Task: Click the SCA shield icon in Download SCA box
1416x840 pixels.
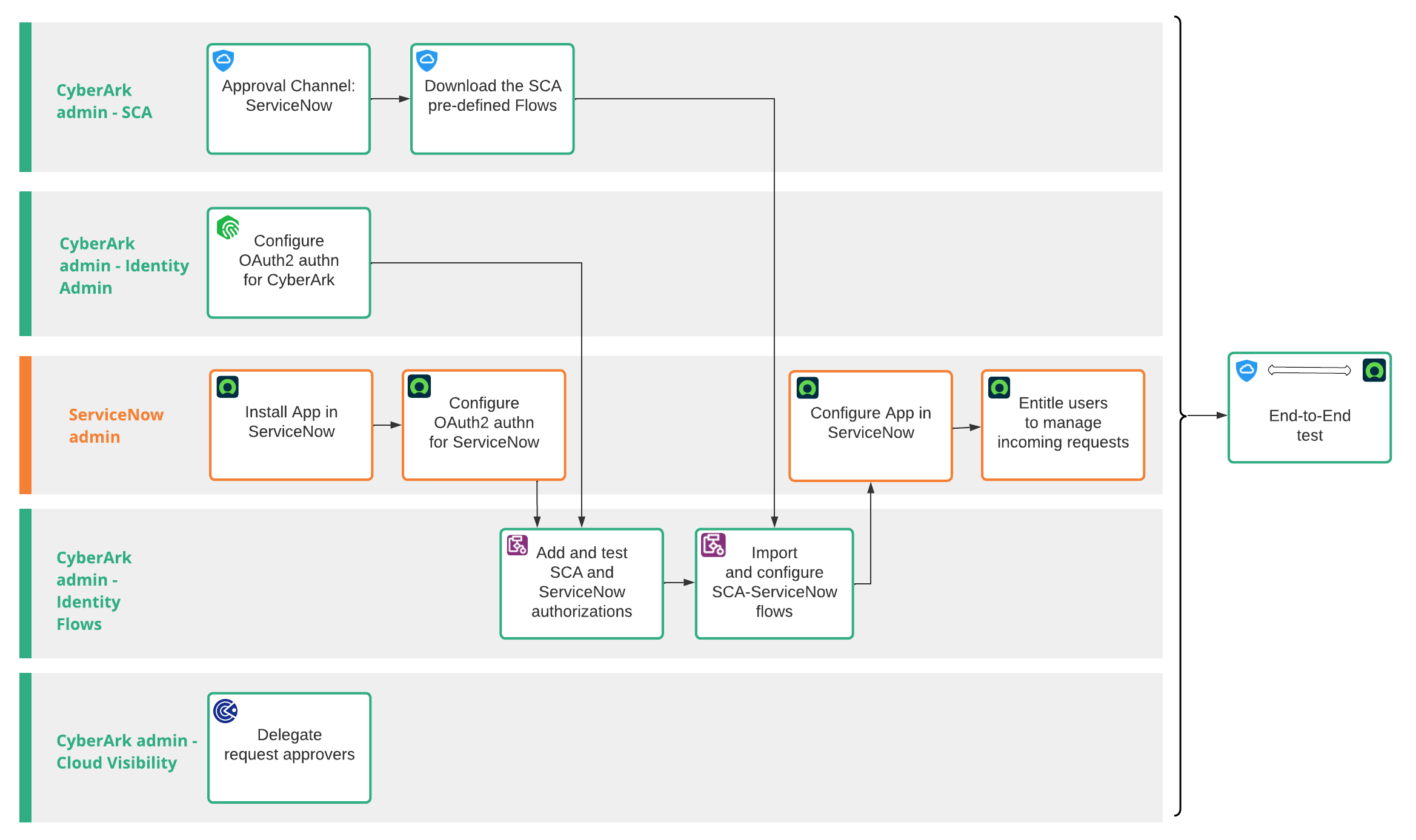Action: pyautogui.click(x=427, y=61)
